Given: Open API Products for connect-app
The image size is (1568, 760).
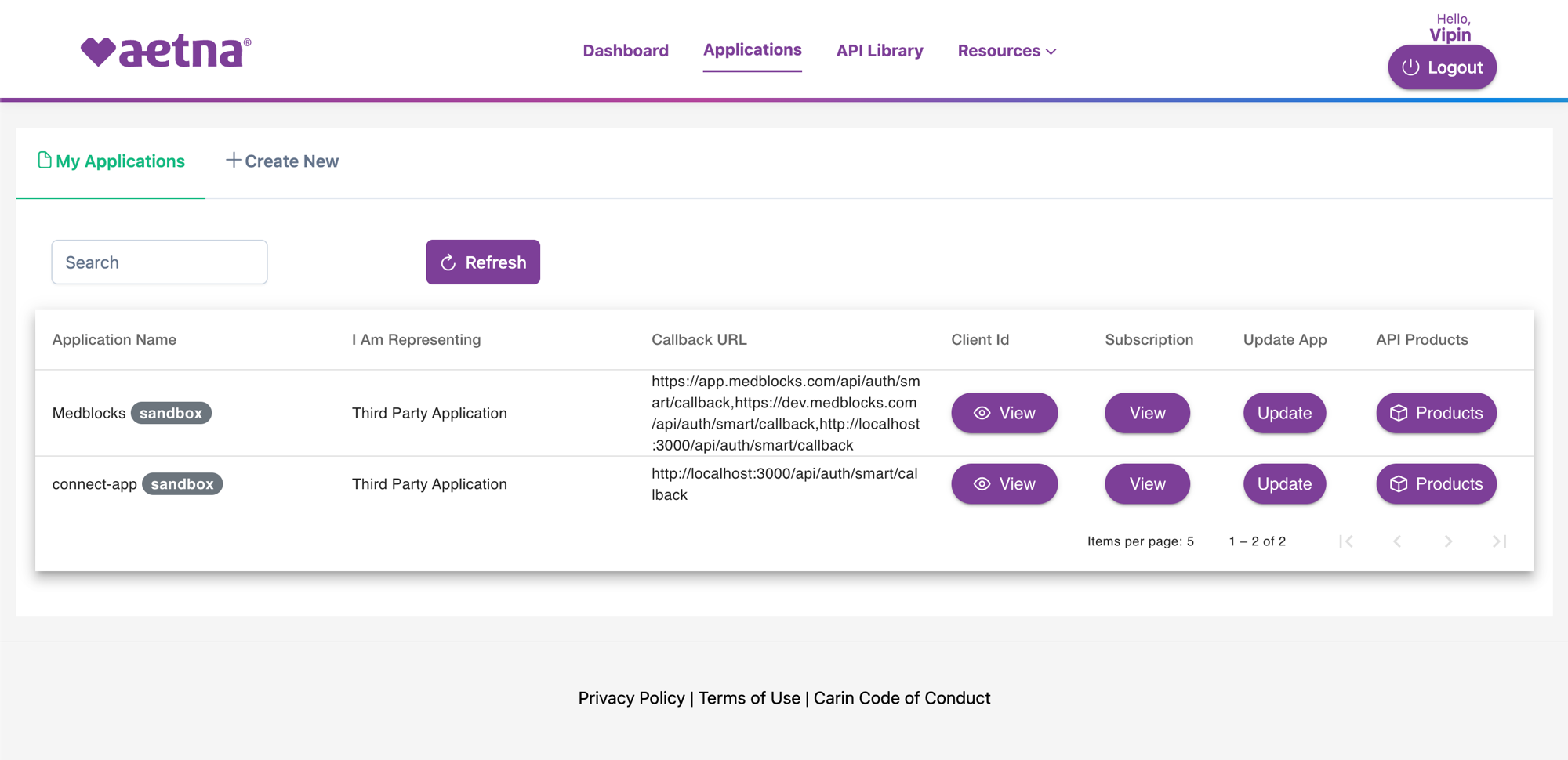Looking at the screenshot, I should click(1436, 484).
